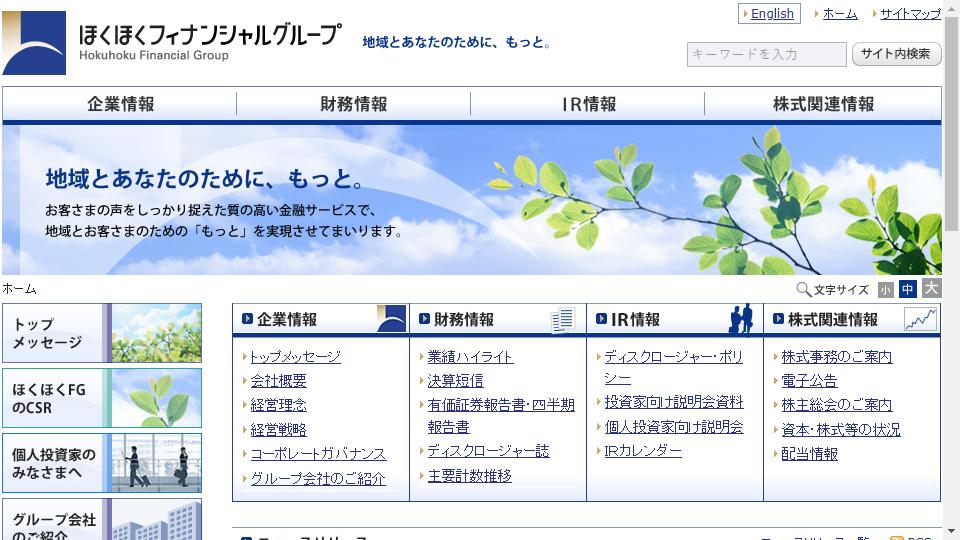Open the IRカレンダー link
Screen dimensions: 960x540
642,451
